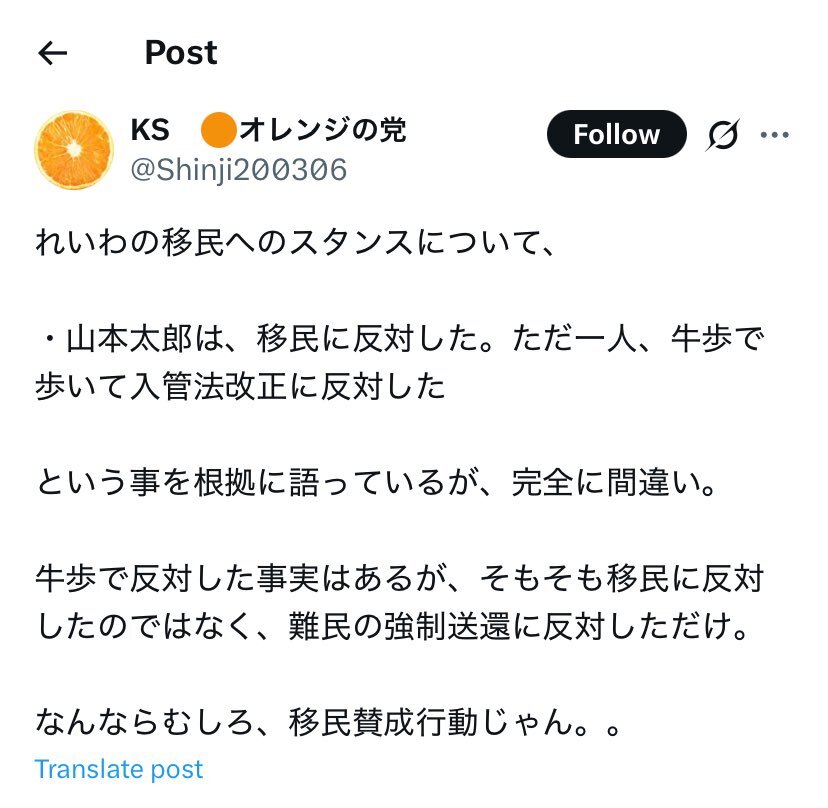The image size is (828, 808).
Task: Click the オレンジの党 name text
Action: point(323,130)
